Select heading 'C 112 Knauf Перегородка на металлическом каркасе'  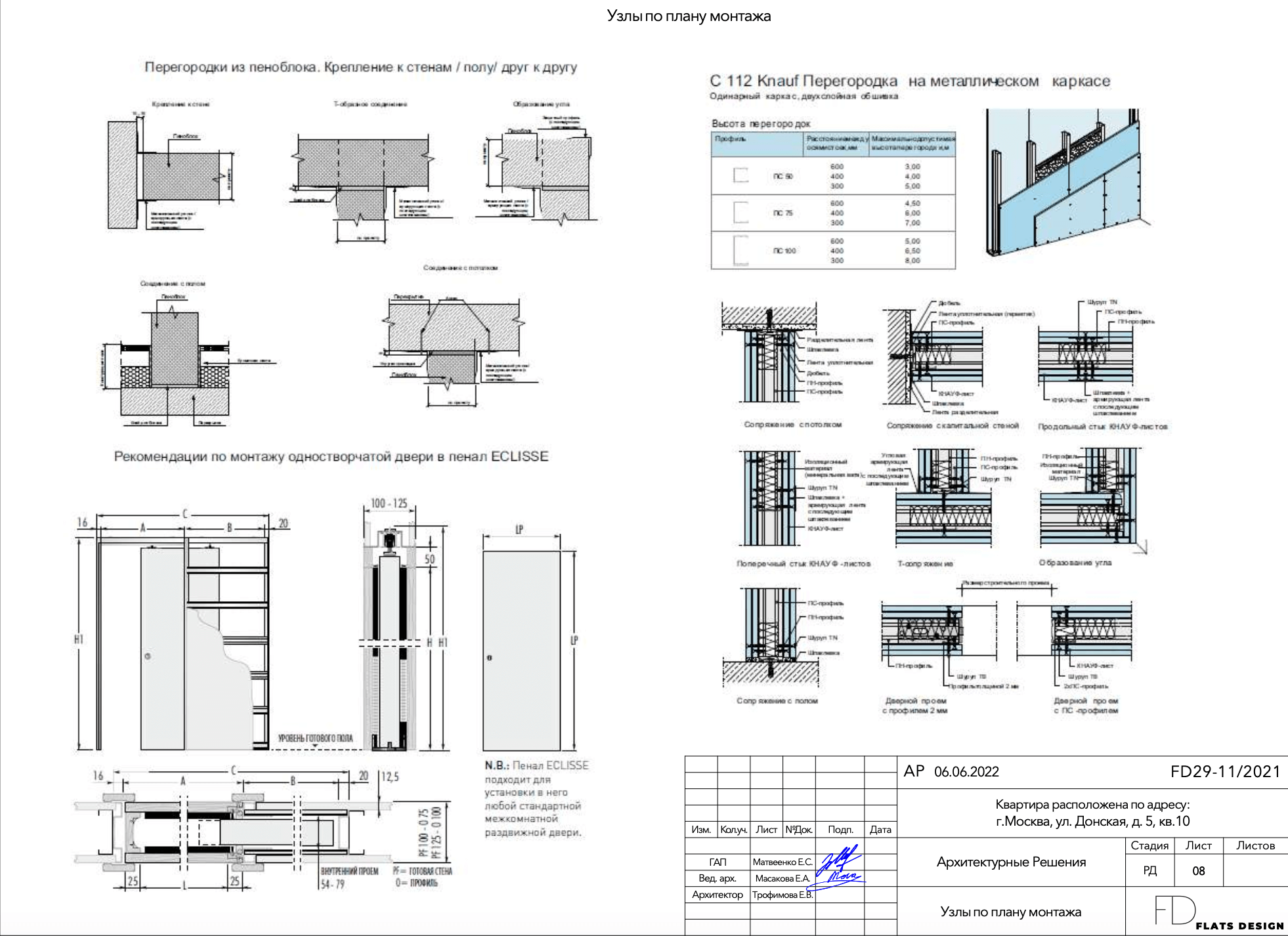pyautogui.click(x=910, y=81)
